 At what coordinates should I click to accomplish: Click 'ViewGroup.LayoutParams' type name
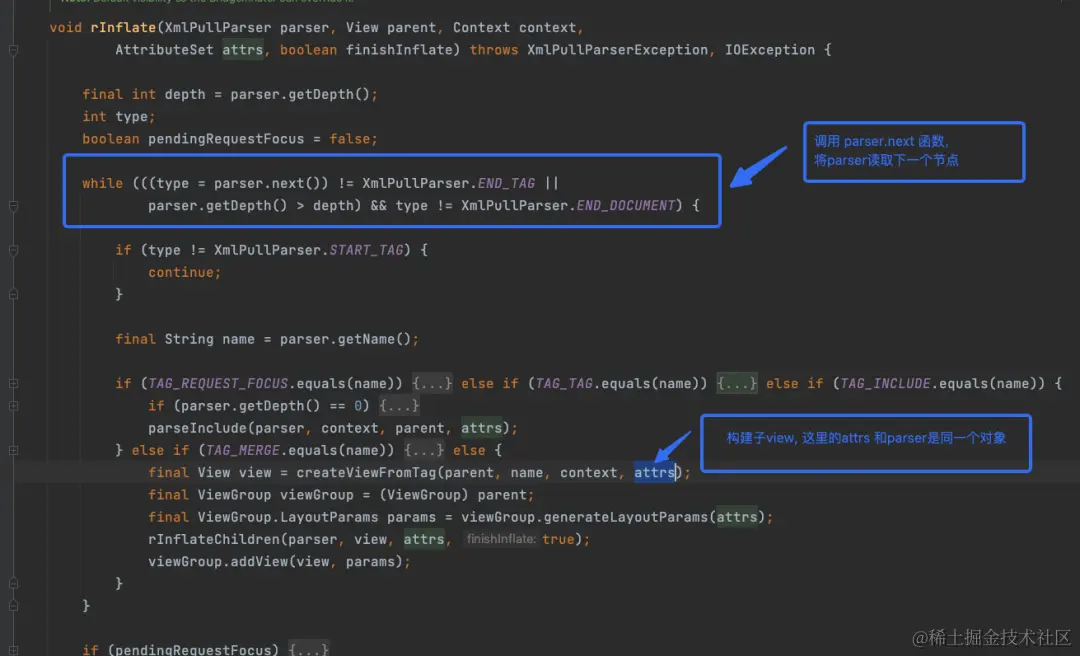pos(288,517)
